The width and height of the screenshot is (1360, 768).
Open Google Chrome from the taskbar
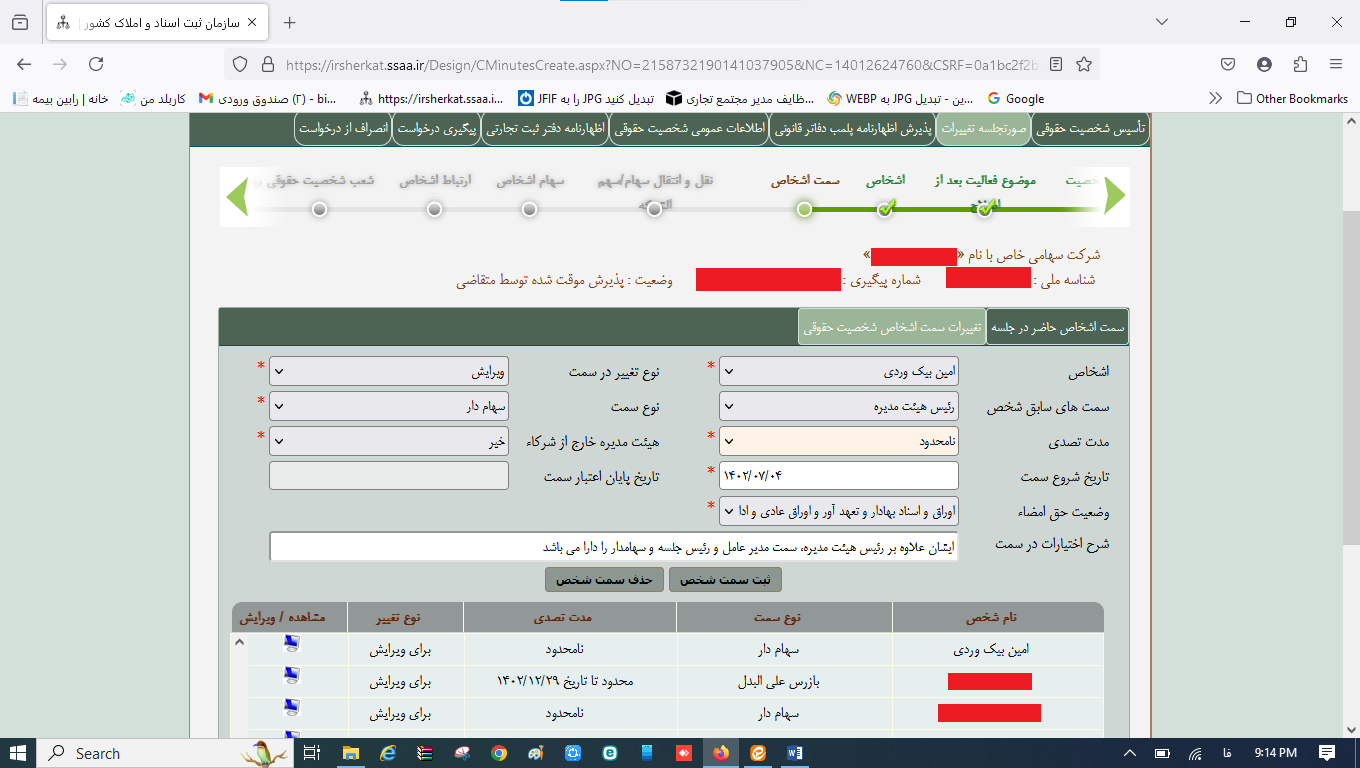coord(498,753)
